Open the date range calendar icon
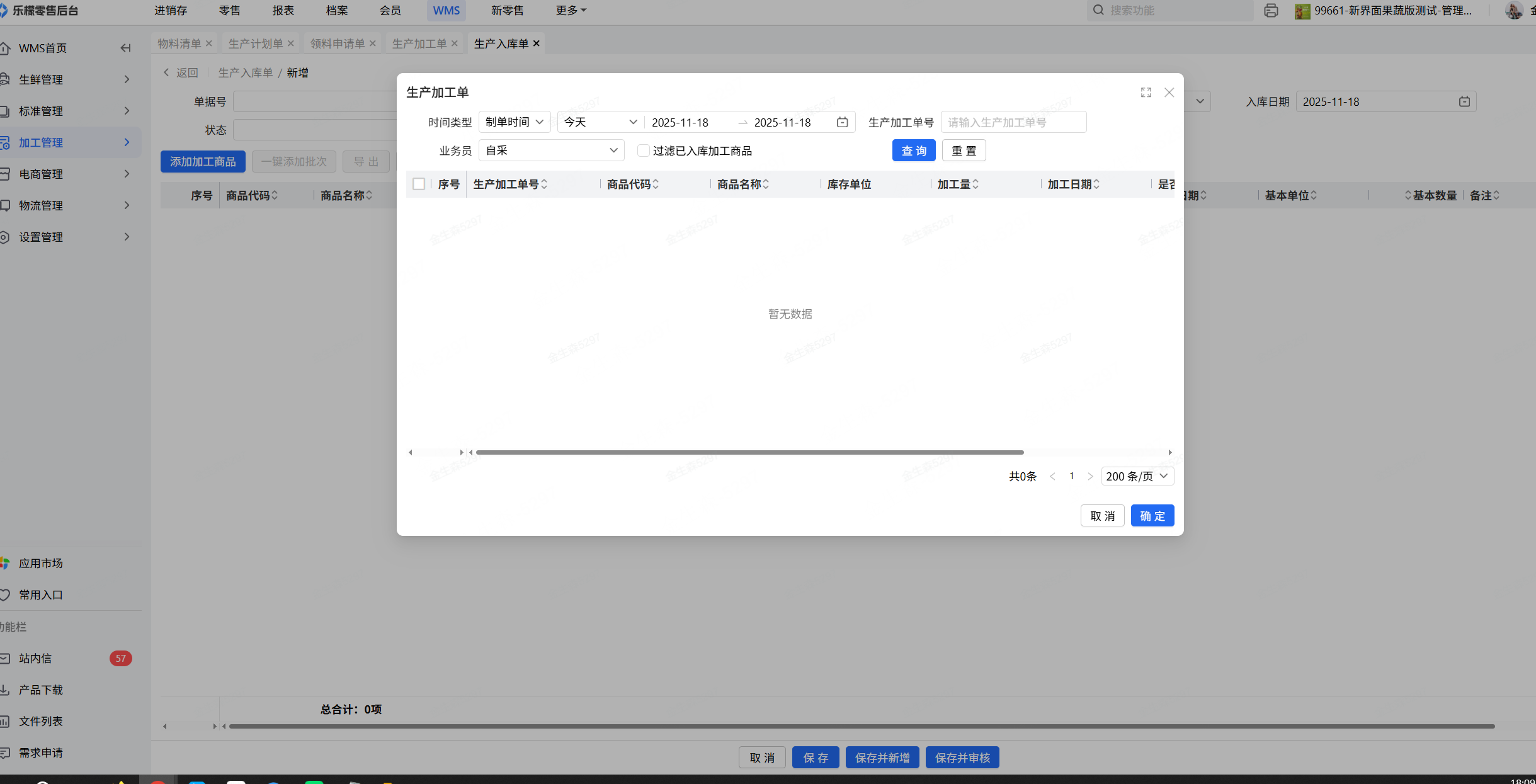This screenshot has width=1536, height=784. point(842,122)
